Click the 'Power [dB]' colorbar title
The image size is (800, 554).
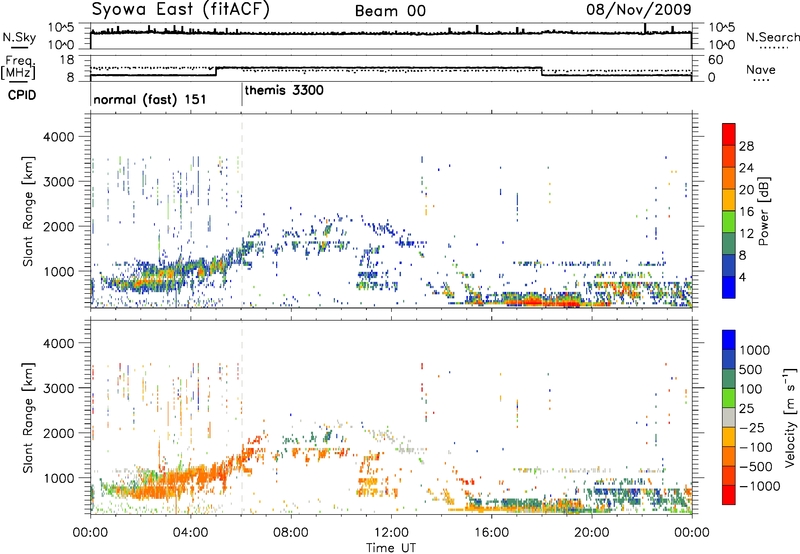[x=763, y=211]
